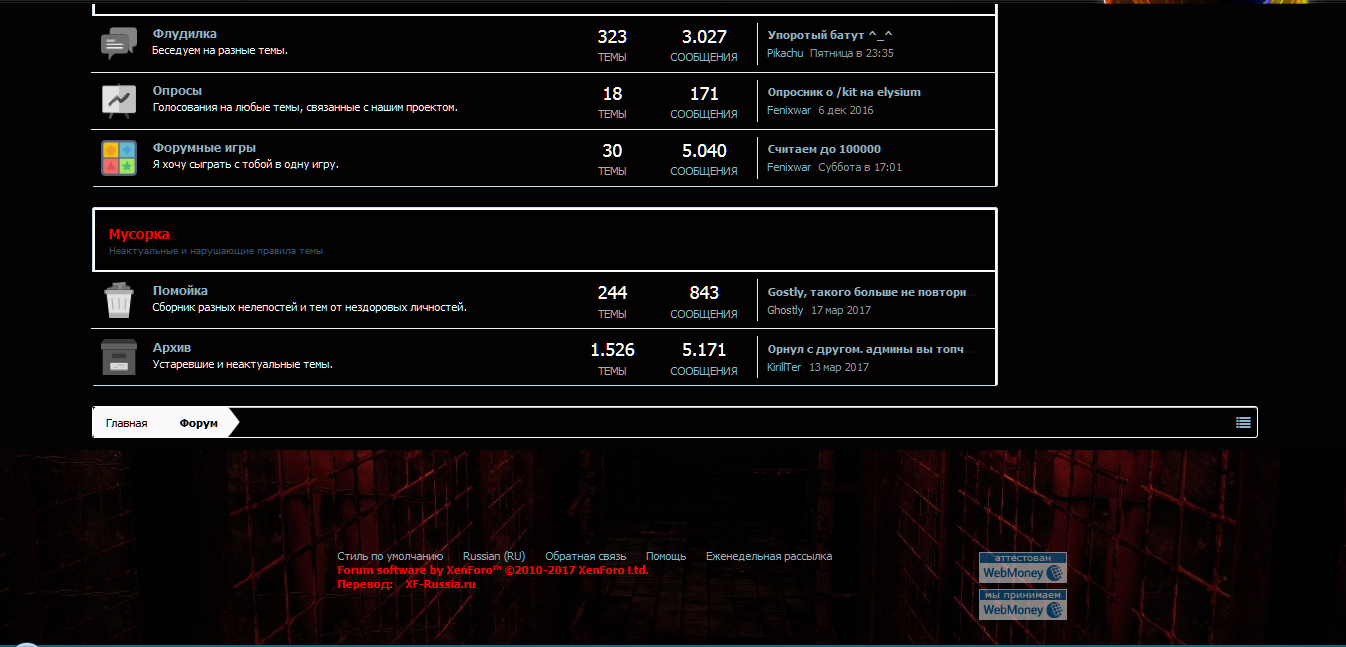Click description Устаревшие и неактуальные темы.
The height and width of the screenshot is (647, 1346).
[x=243, y=364]
